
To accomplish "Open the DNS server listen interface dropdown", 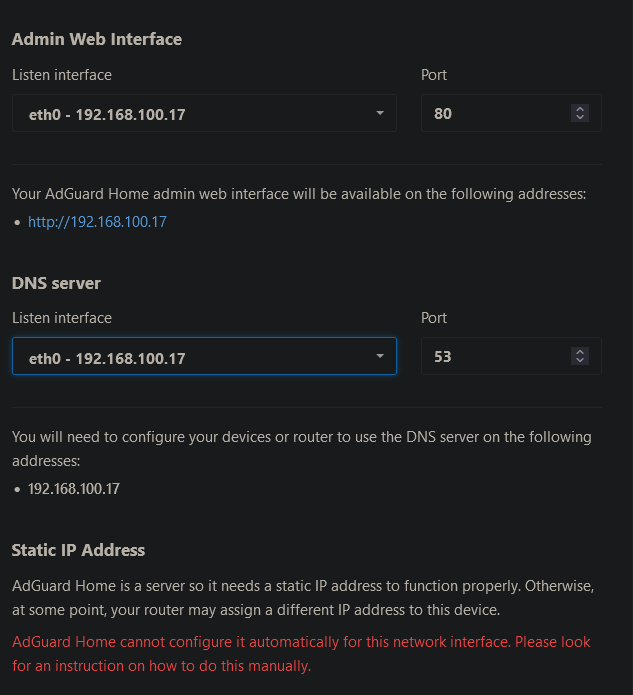I will coord(204,356).
